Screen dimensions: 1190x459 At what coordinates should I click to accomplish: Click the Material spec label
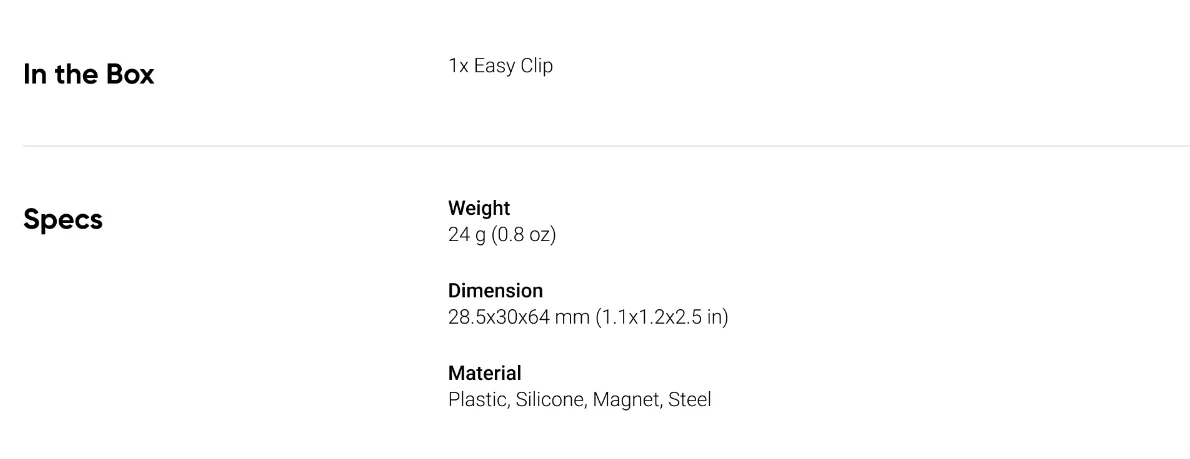coord(485,373)
